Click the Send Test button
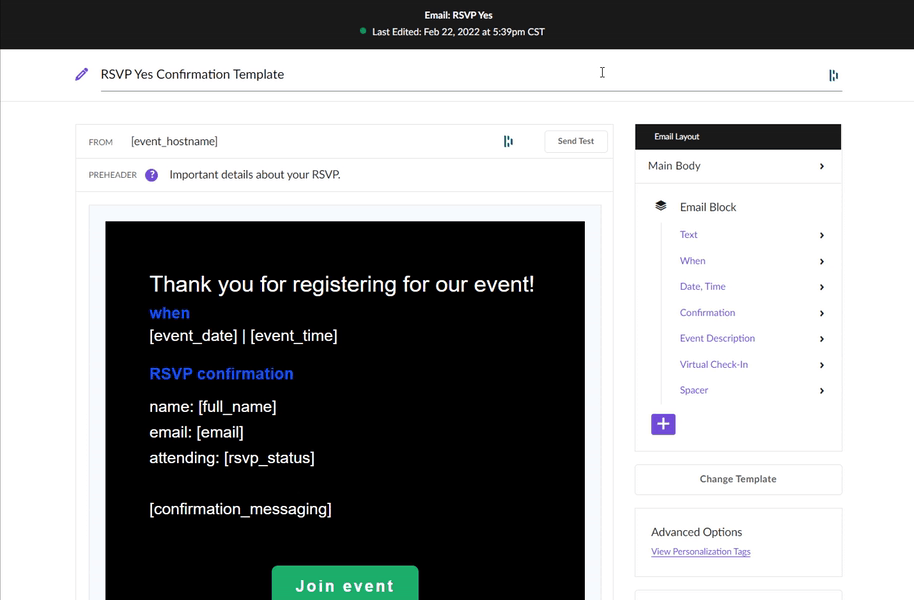 click(576, 141)
